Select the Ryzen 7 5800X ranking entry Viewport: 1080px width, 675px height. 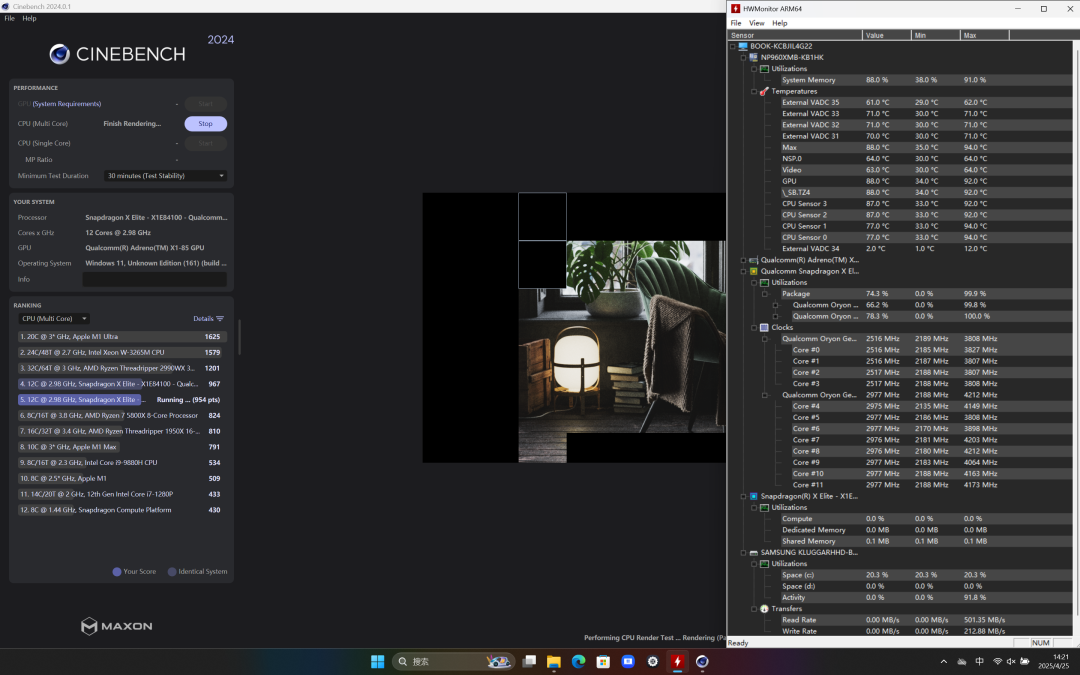click(x=121, y=415)
